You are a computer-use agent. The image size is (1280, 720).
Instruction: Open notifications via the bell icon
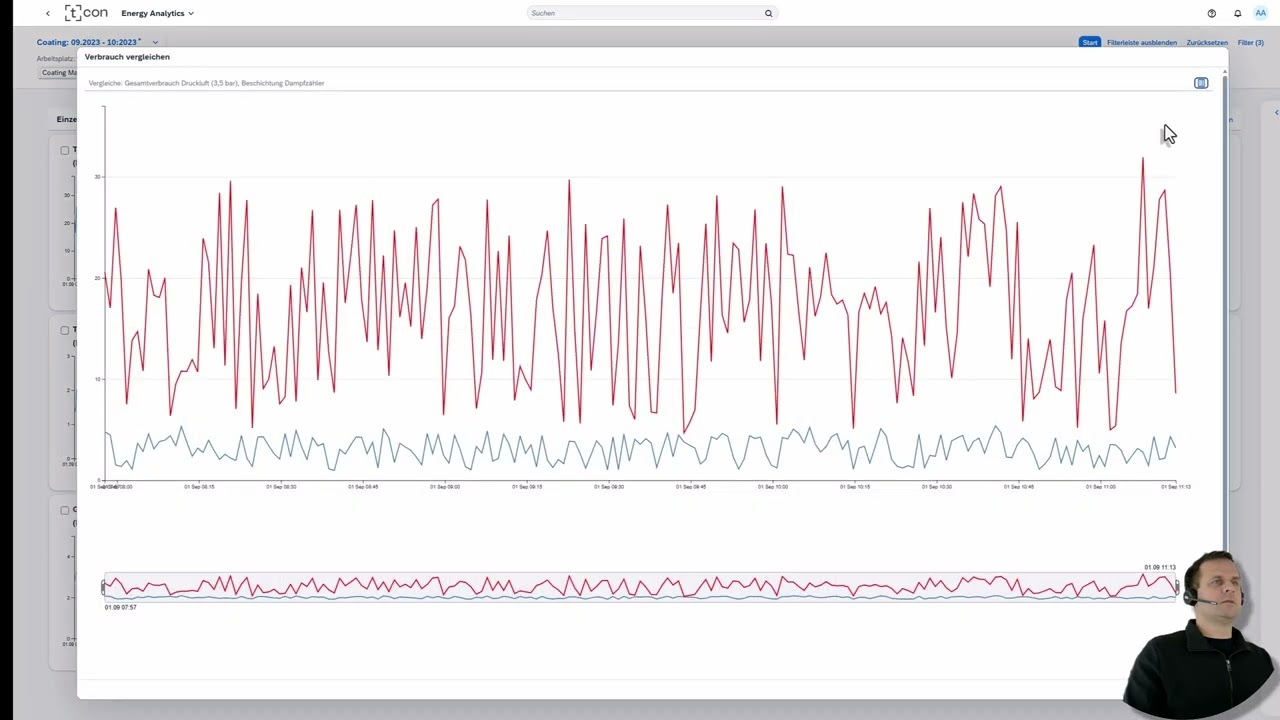[x=1237, y=13]
